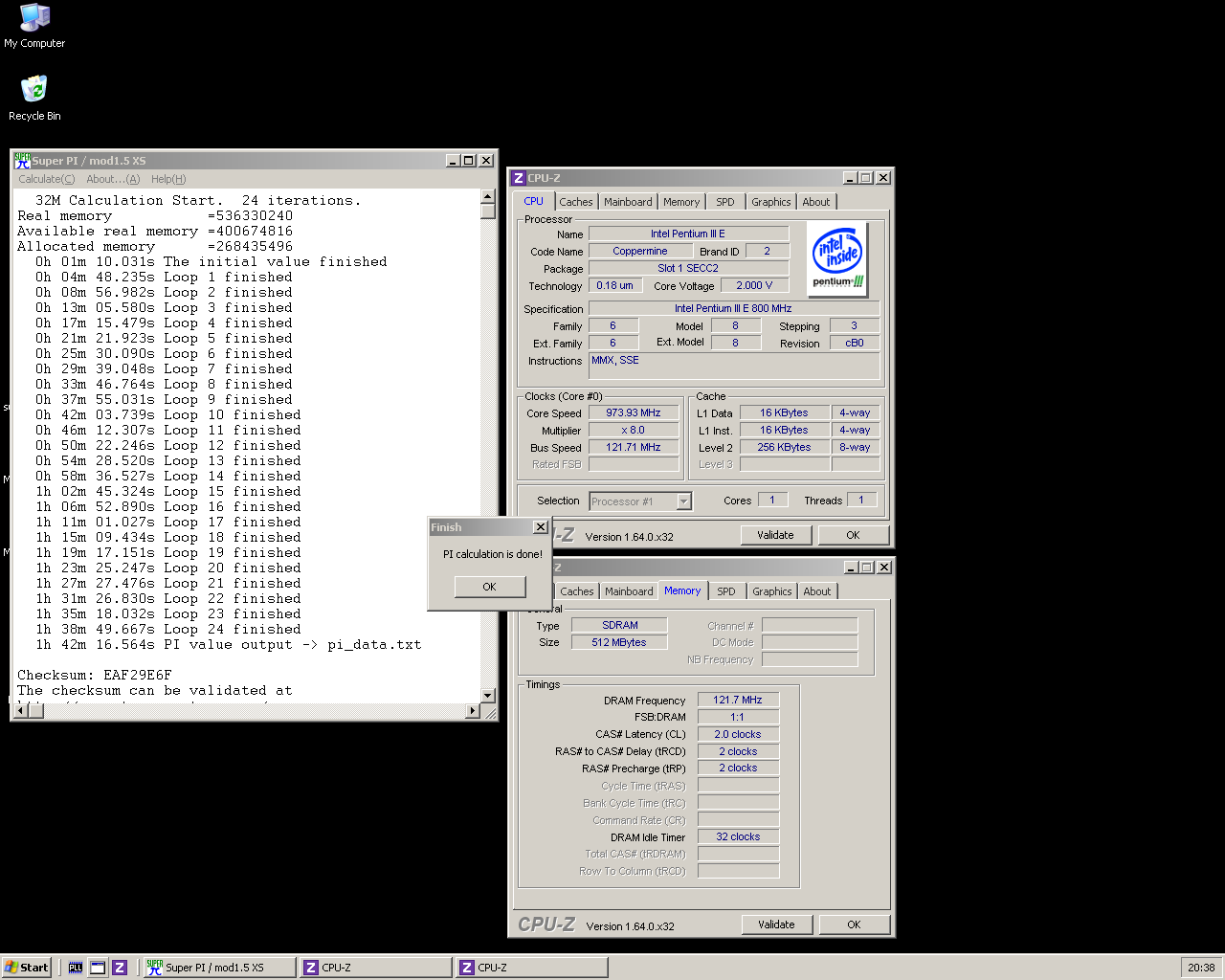Switch to Caches tab in upper CPU-Z
The width and height of the screenshot is (1225, 980).
[x=576, y=202]
